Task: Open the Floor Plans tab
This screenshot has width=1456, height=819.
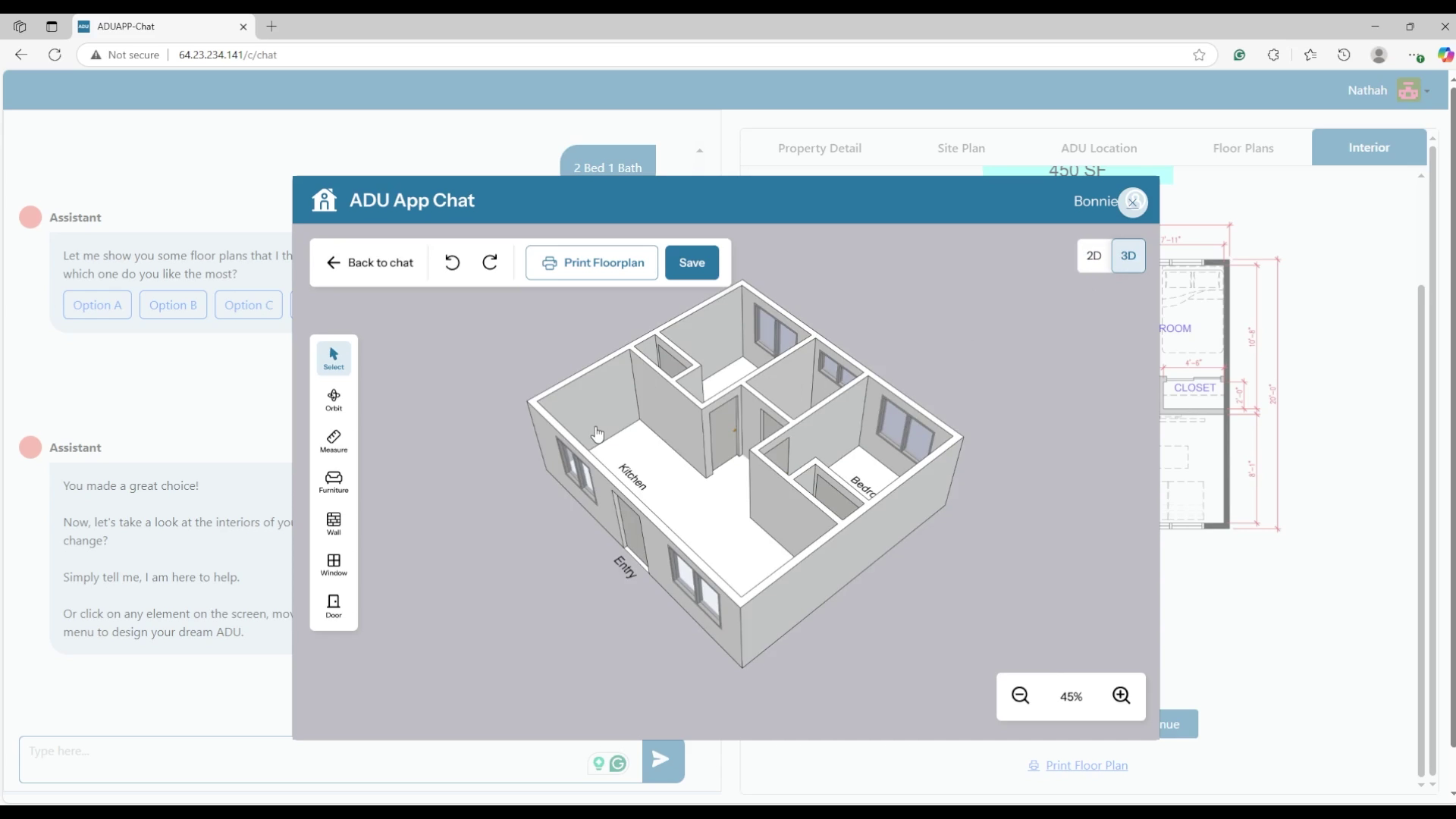Action: (1243, 148)
